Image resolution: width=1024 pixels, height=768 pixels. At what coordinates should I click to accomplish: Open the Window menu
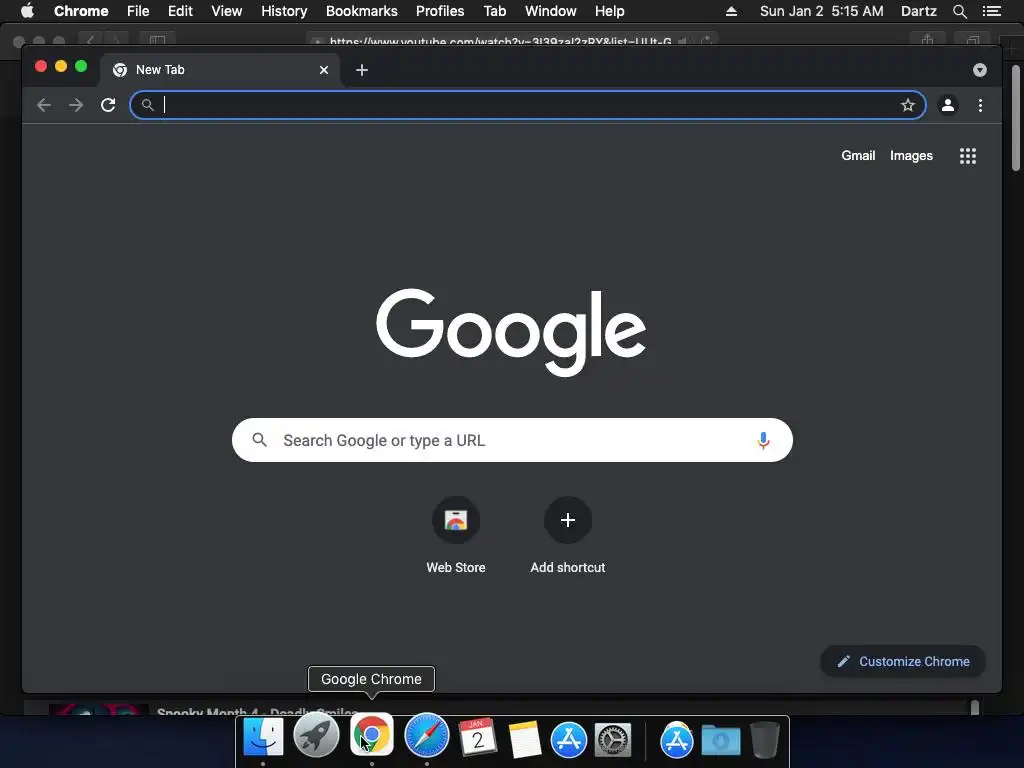click(551, 11)
